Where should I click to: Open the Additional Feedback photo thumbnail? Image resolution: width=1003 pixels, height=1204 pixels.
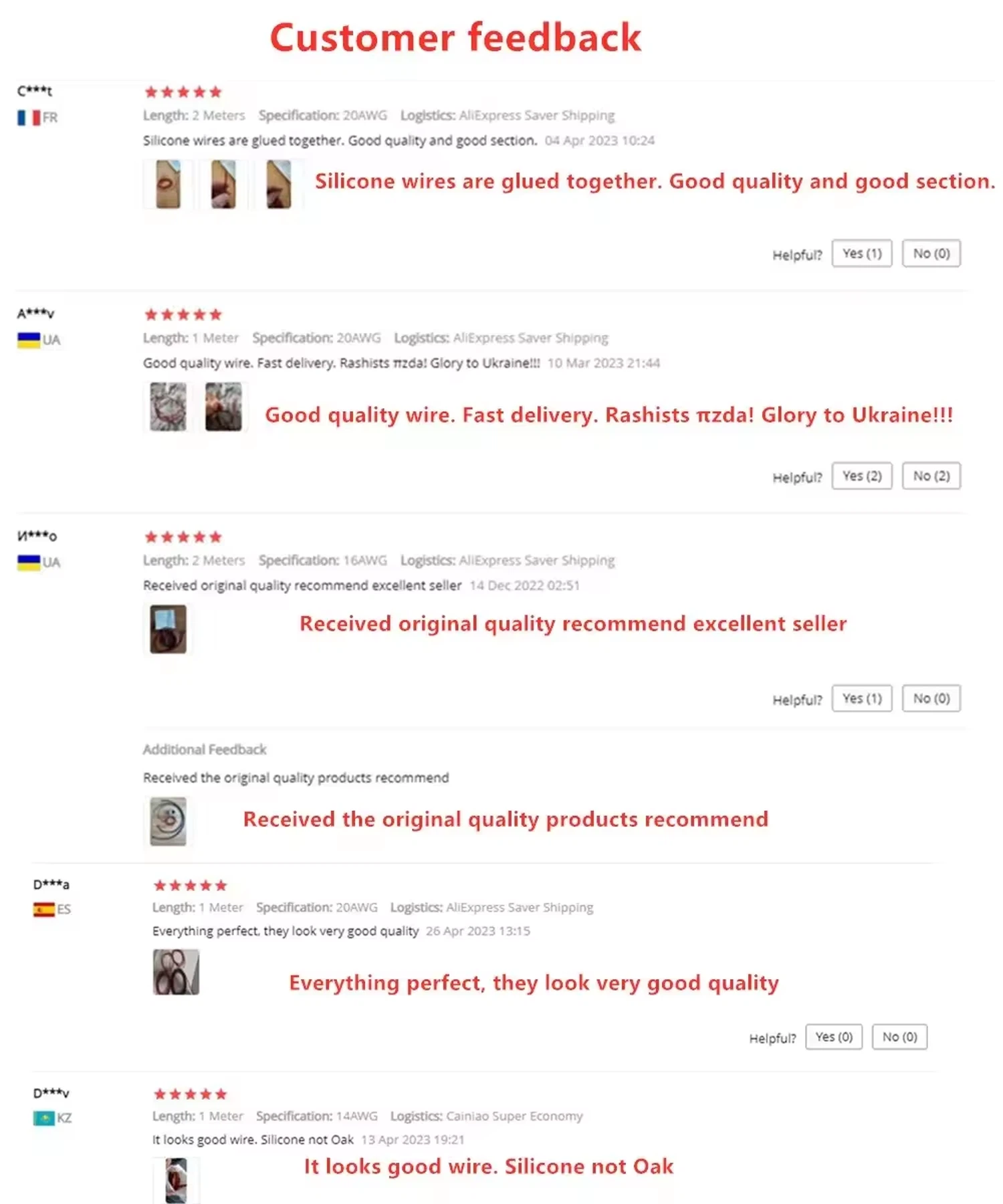pos(168,821)
